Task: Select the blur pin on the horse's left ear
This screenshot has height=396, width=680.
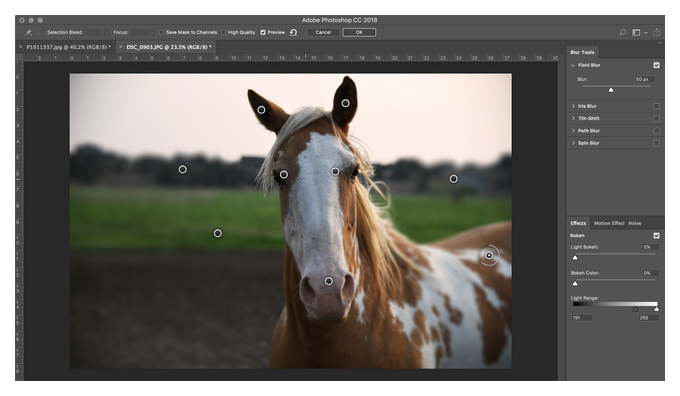Action: (261, 110)
